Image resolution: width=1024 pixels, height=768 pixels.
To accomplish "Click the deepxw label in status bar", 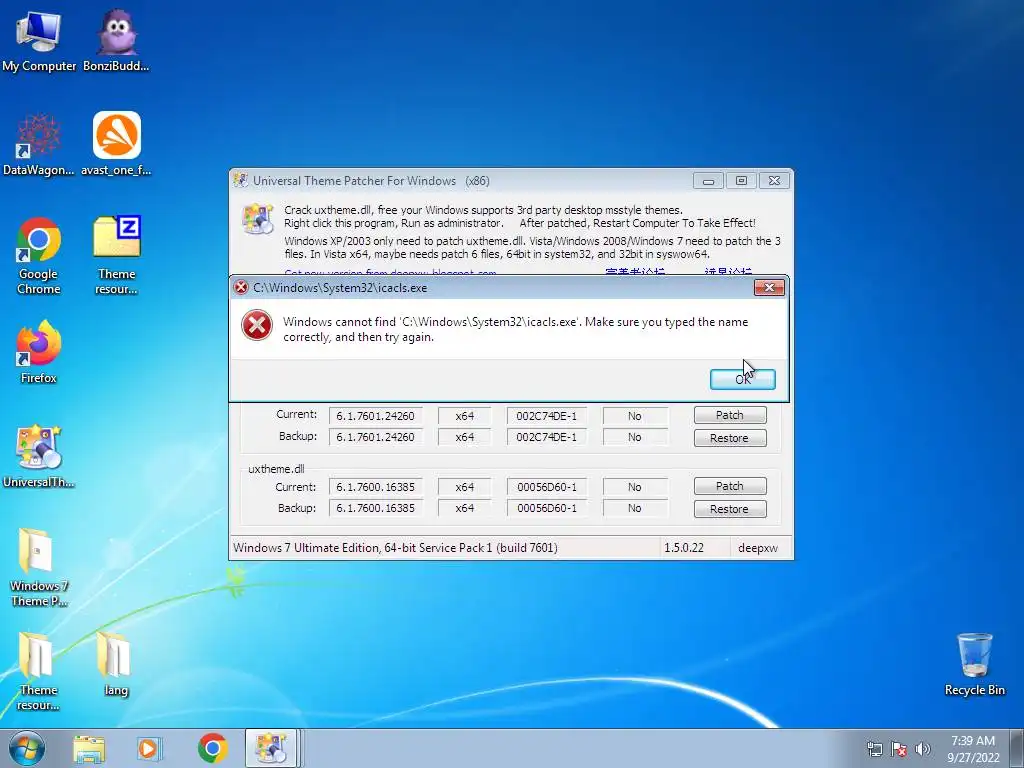I will click(758, 548).
